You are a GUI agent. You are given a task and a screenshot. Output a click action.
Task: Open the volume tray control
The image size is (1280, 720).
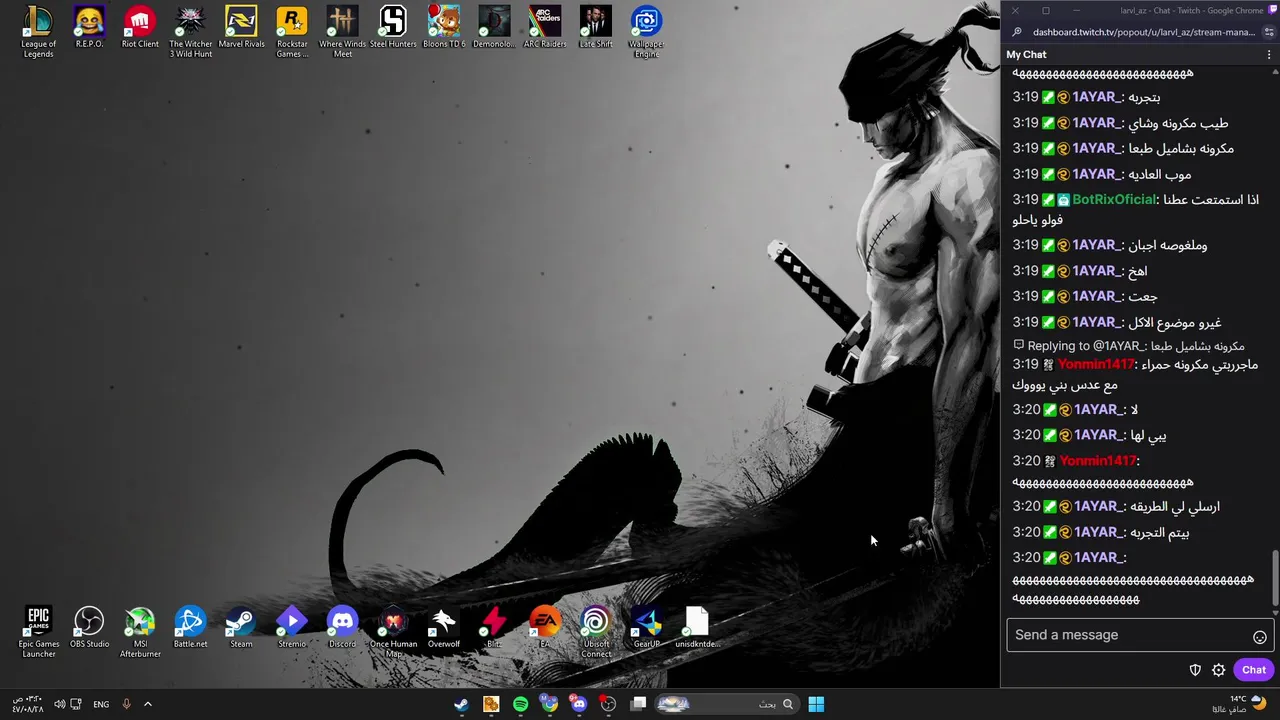[60, 704]
